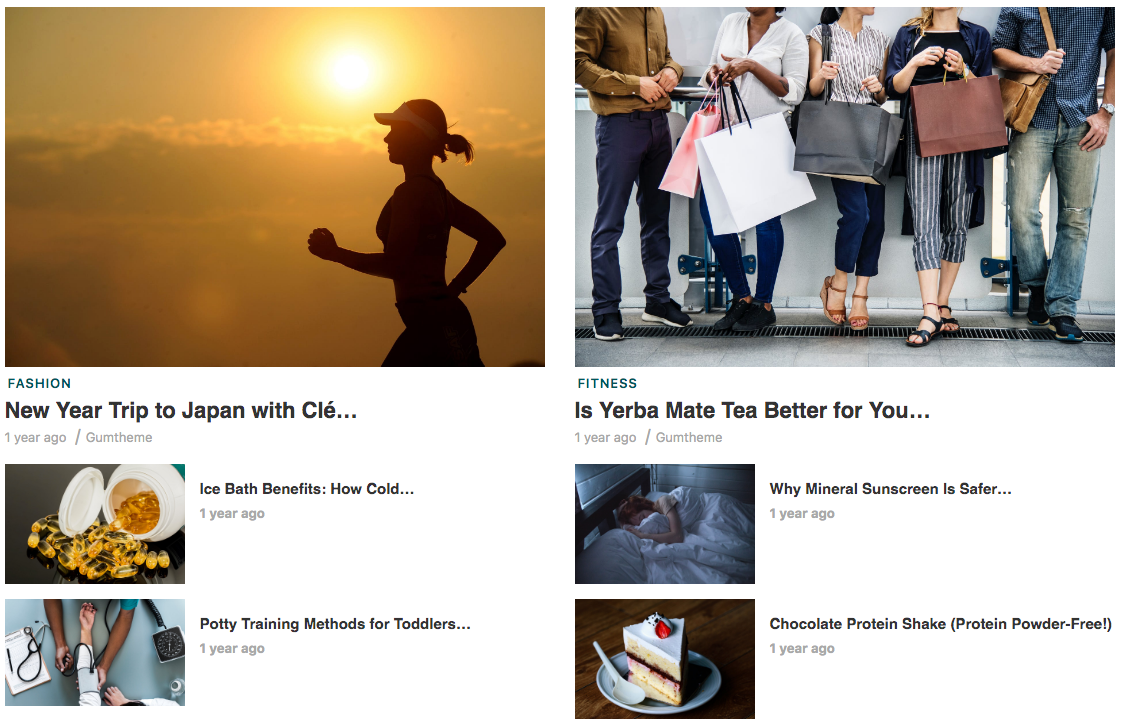Screen dimensions: 1125x726
Task: Open 'Why Mineral Sunscreen Is Safer...' post
Action: click(x=890, y=489)
